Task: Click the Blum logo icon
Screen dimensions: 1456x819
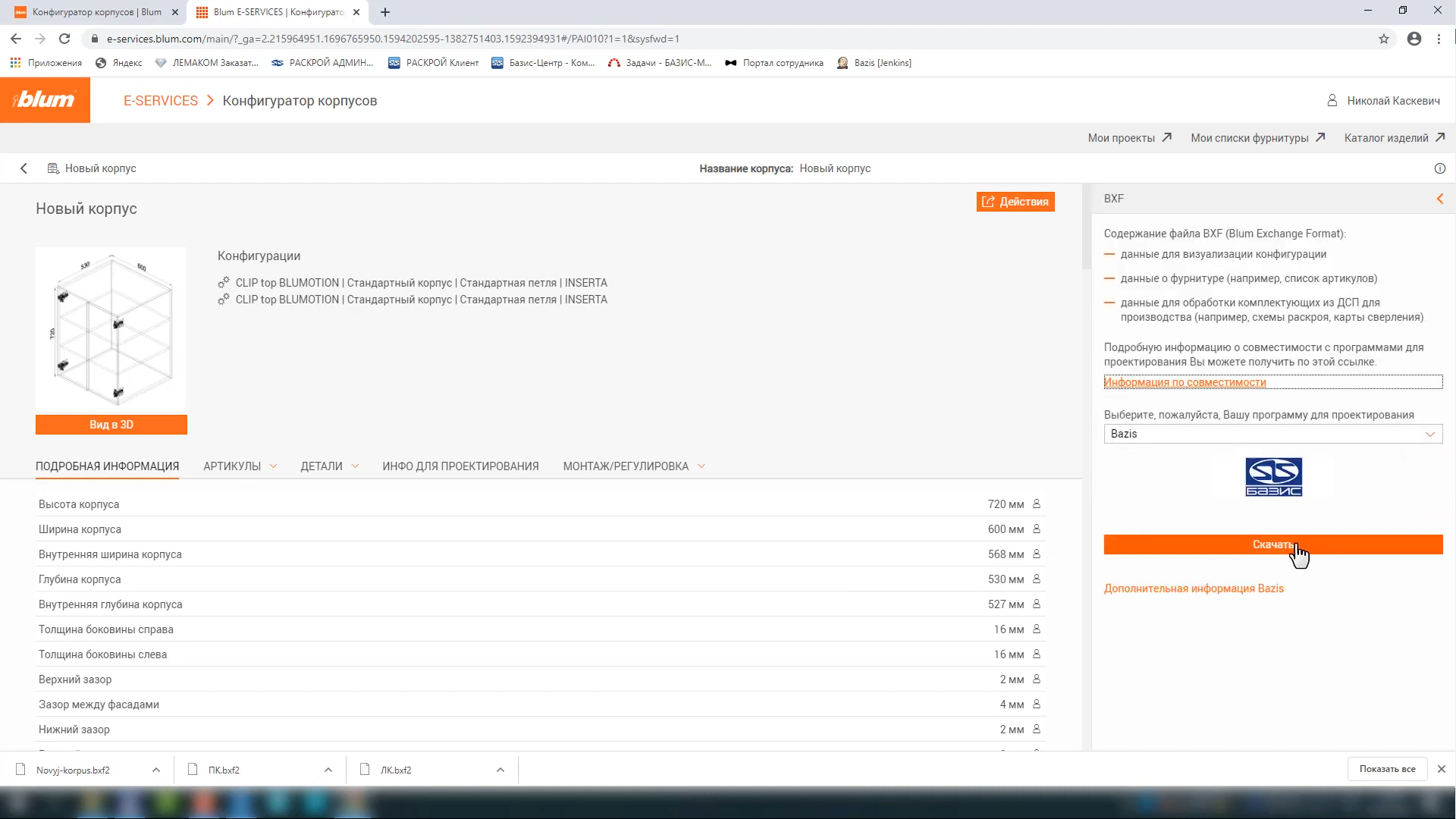Action: click(x=45, y=100)
